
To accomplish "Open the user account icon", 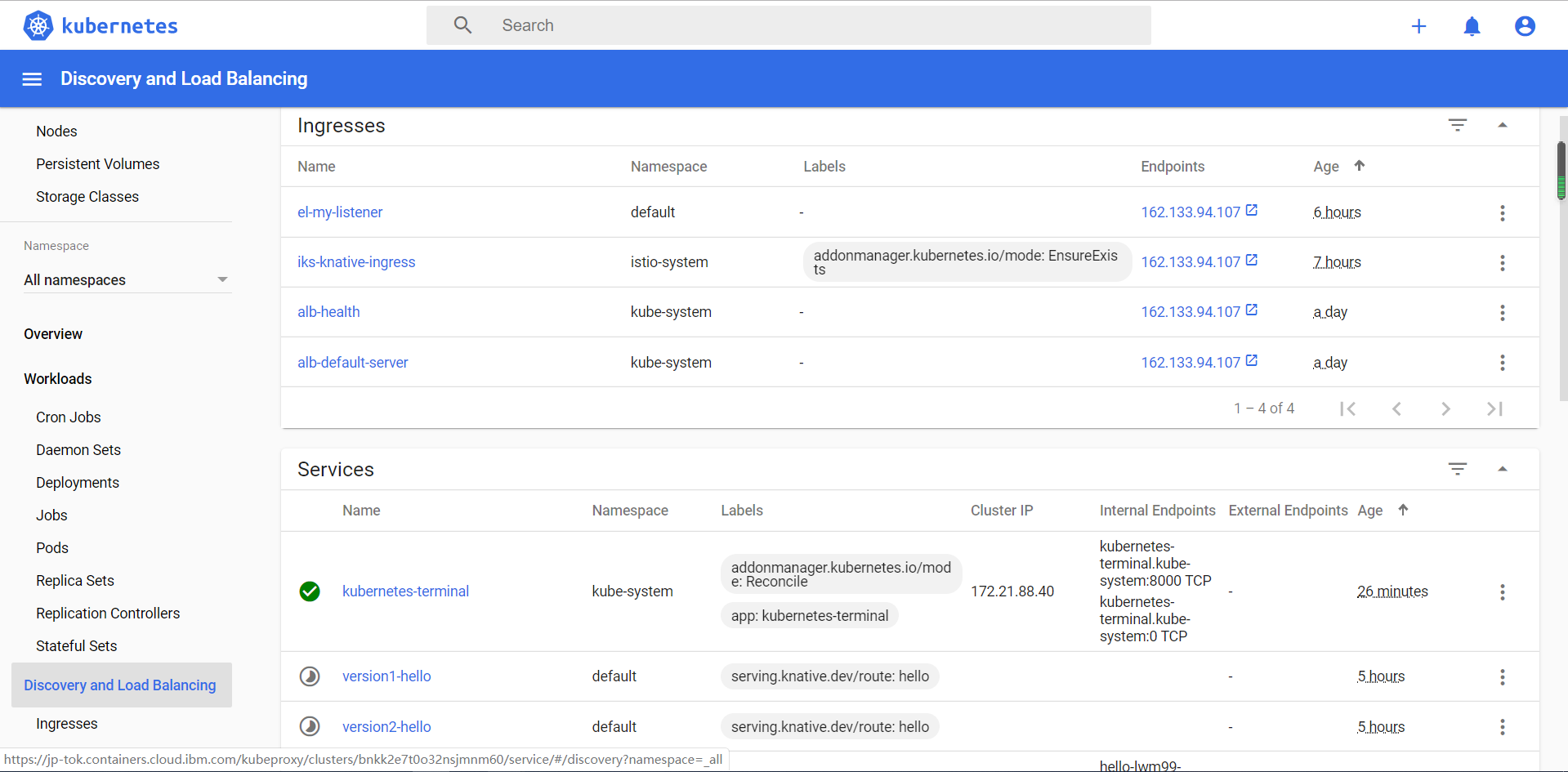I will [x=1525, y=26].
